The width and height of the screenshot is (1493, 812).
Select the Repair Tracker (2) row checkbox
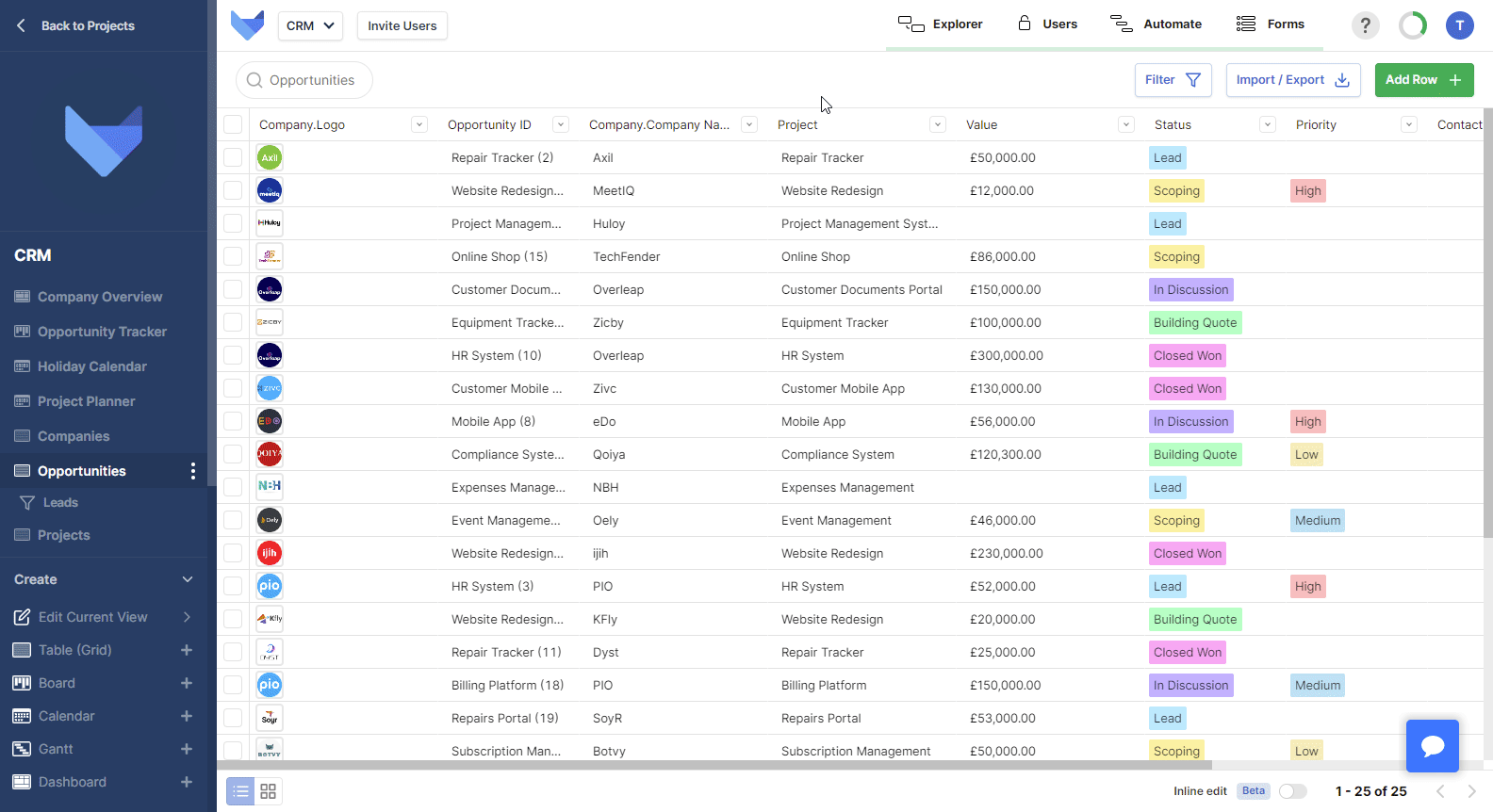pos(233,157)
